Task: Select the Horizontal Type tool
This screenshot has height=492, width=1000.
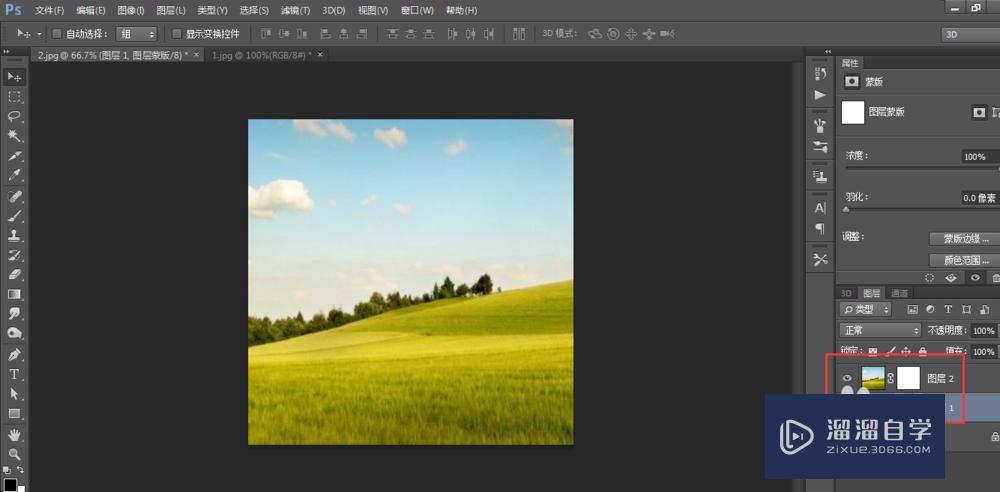Action: pos(14,374)
